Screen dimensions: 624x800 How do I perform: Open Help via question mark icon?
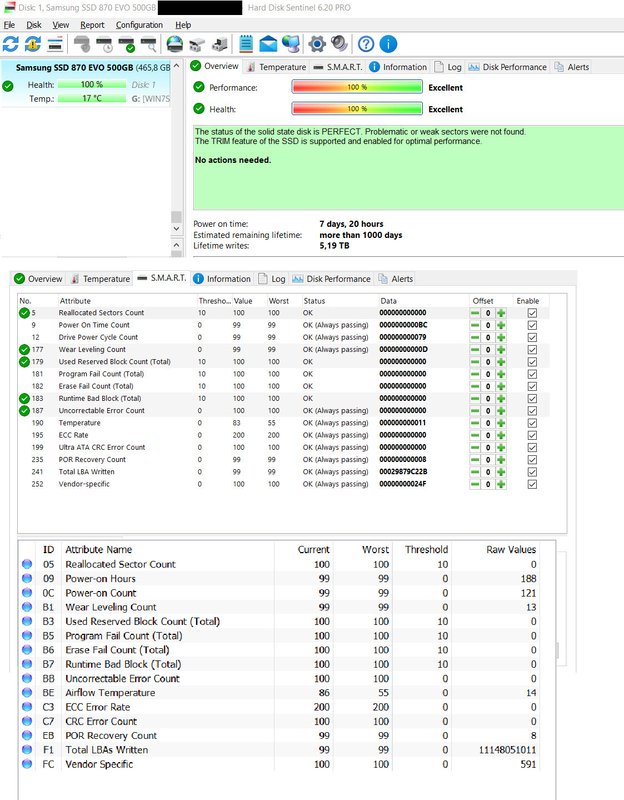pos(366,44)
